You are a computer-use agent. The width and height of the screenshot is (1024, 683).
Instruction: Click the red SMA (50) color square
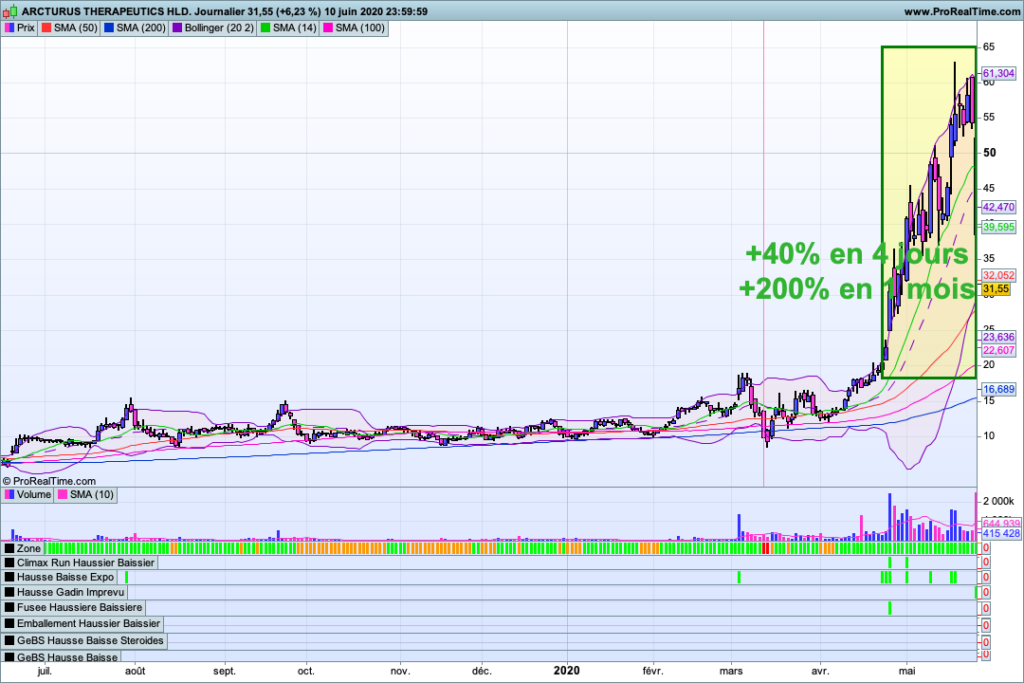pos(46,28)
